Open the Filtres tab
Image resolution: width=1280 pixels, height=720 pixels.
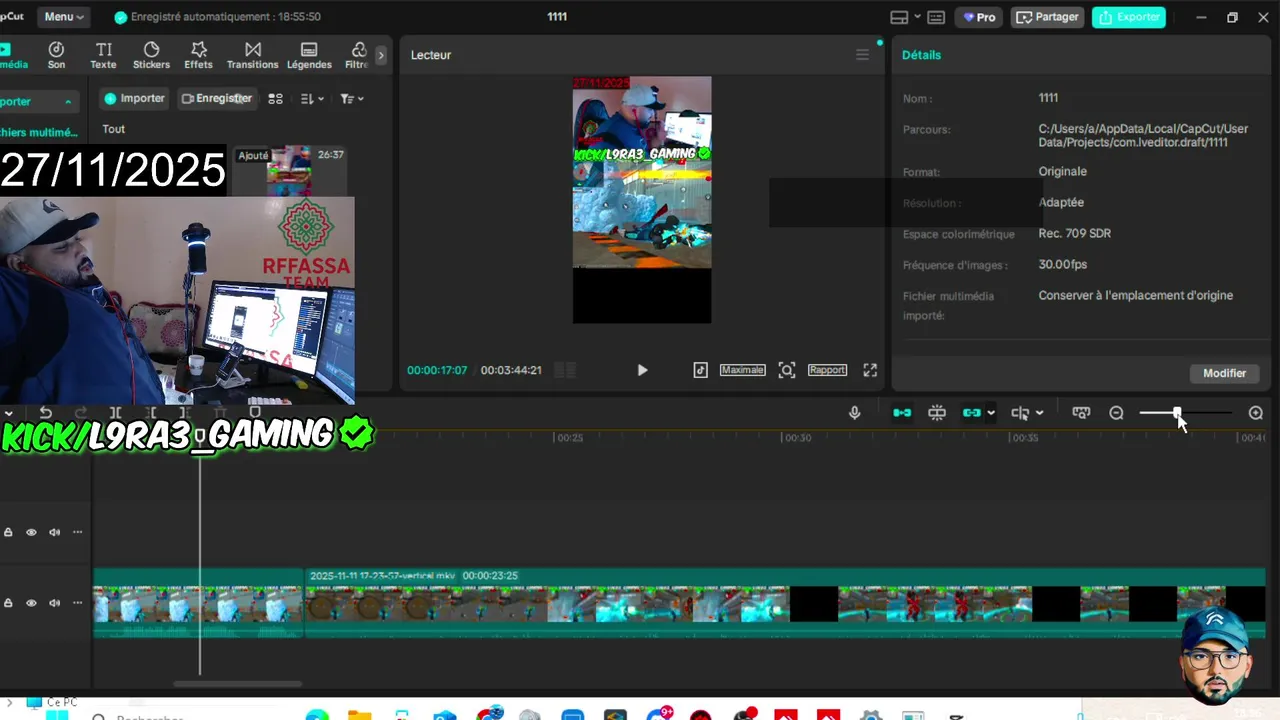pos(357,56)
